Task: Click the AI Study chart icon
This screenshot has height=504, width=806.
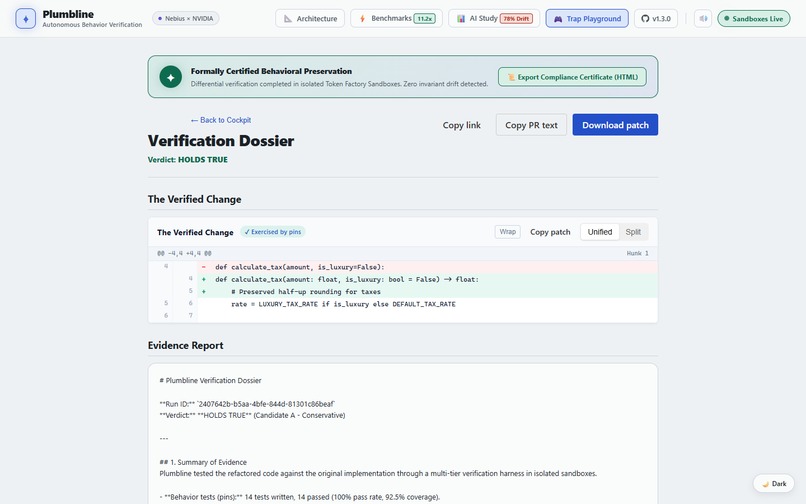Action: (x=461, y=19)
